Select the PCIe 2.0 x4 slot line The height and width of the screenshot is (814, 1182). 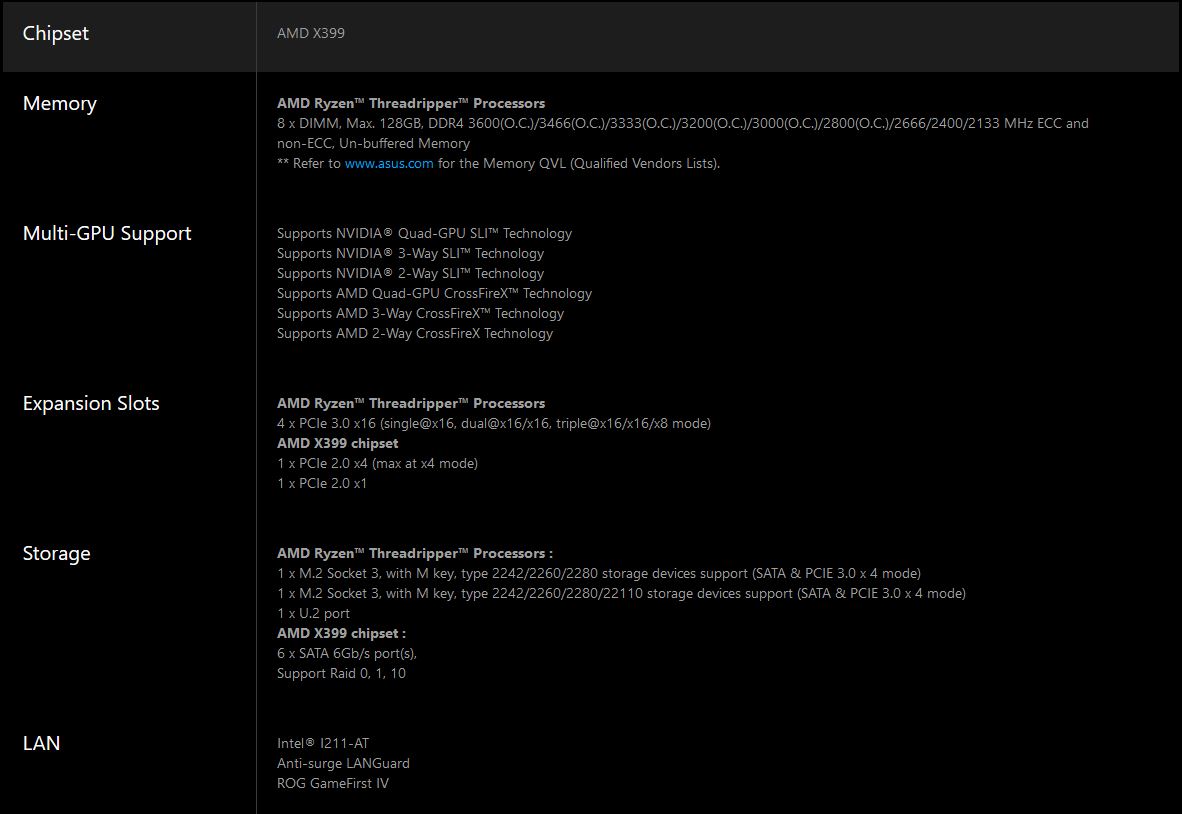click(x=377, y=463)
